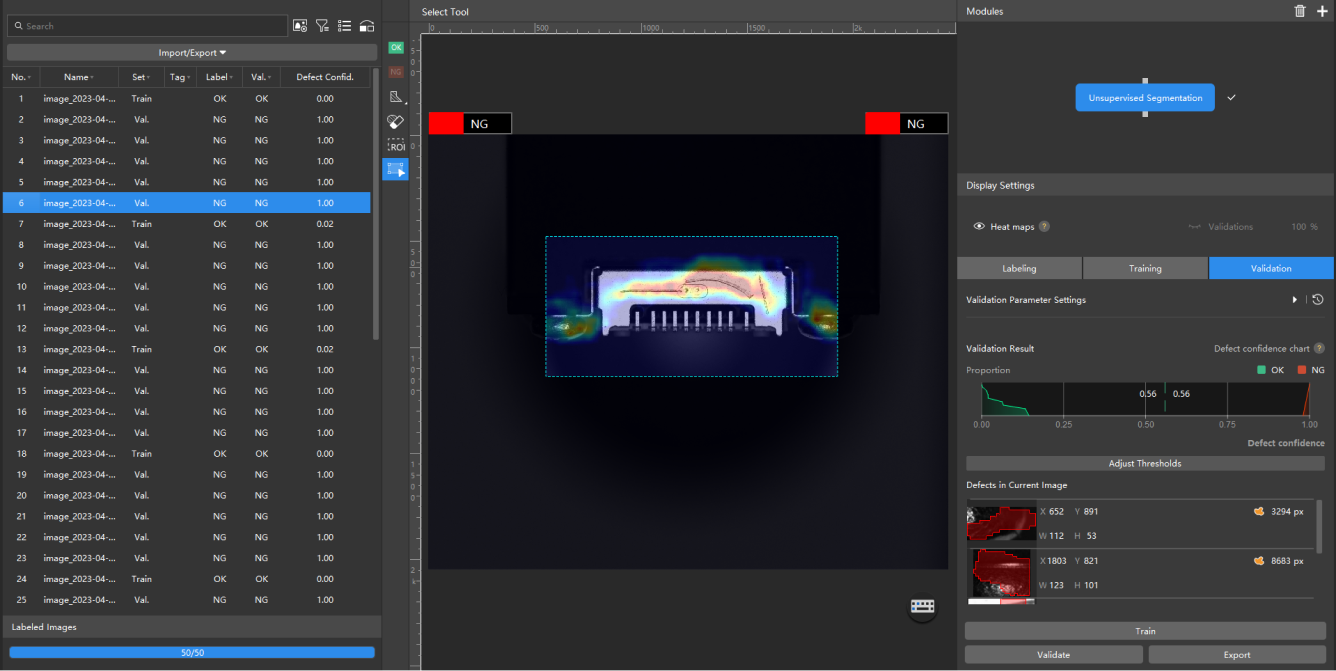
Task: Toggle Heat maps visibility eye icon
Action: click(x=979, y=227)
